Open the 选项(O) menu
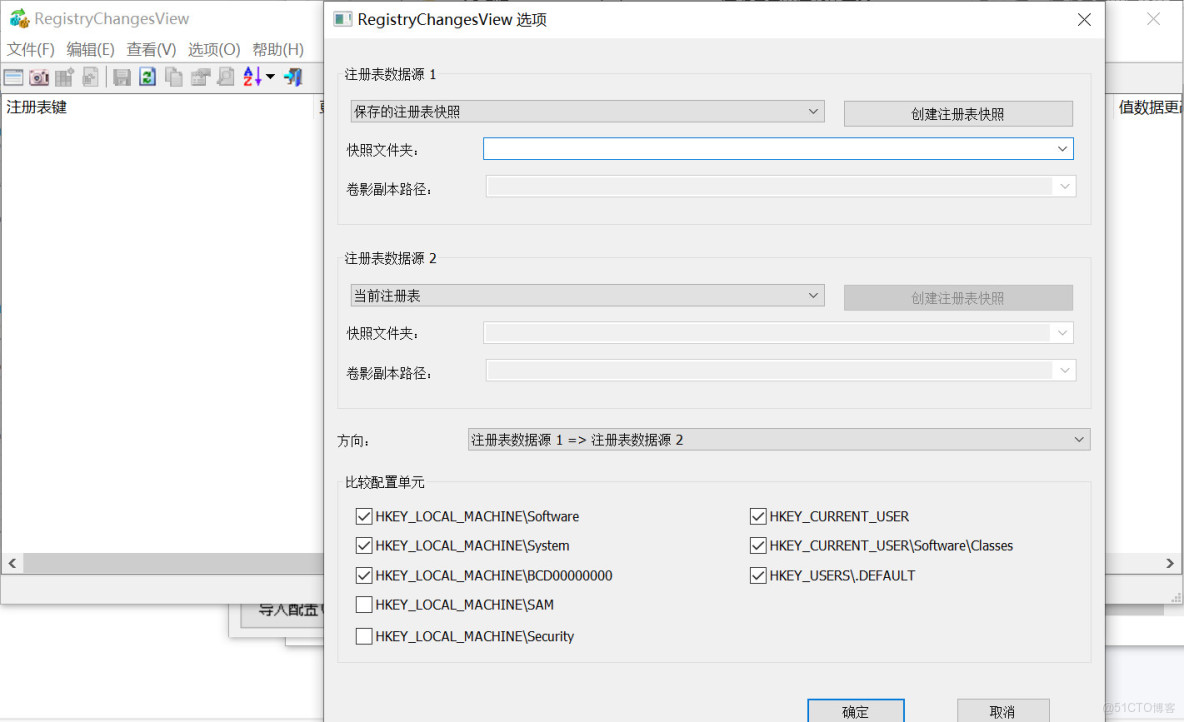1184x722 pixels. [x=213, y=48]
